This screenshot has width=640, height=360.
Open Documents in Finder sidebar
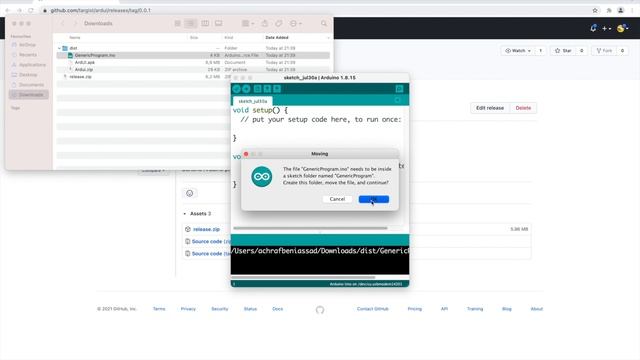click(28, 85)
